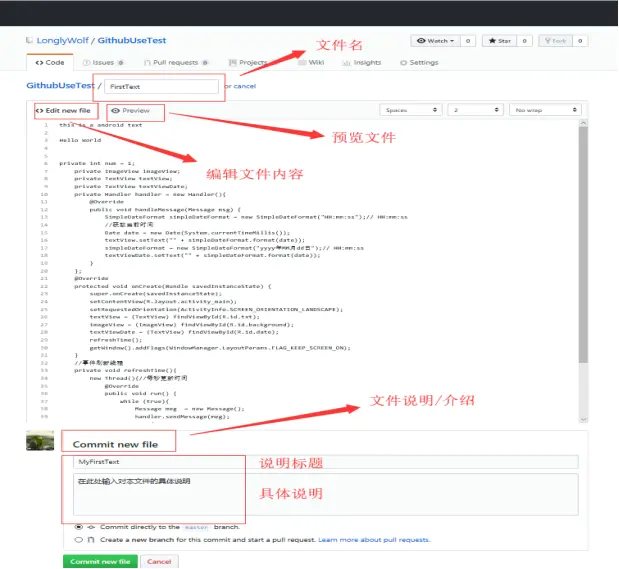Select Create a new branch radio option
The image size is (619, 569).
click(x=79, y=539)
